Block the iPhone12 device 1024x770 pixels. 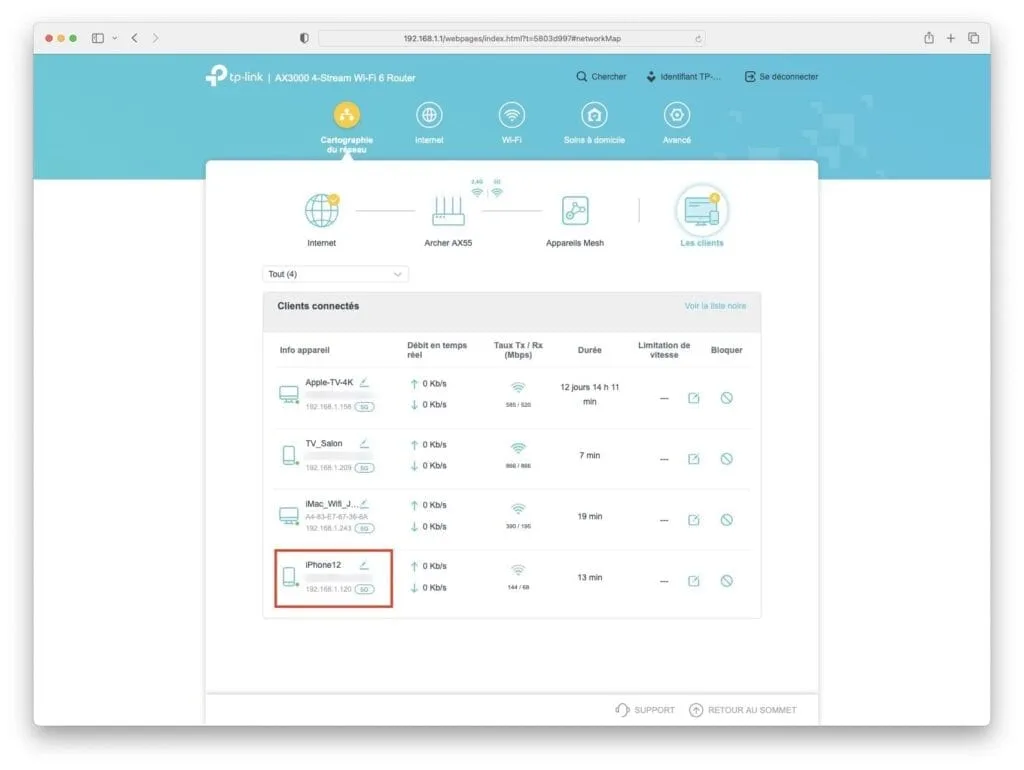(726, 581)
